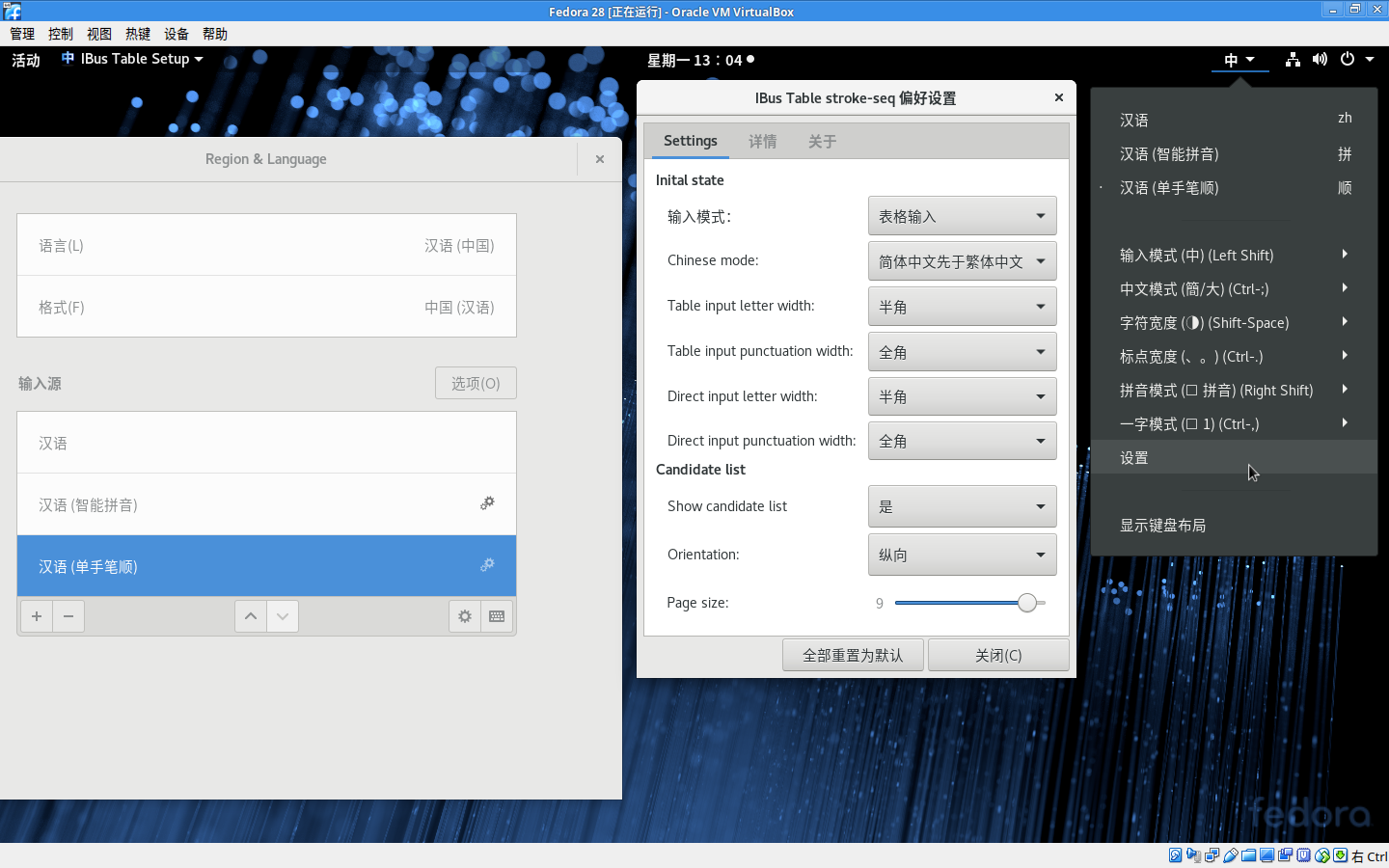Open Chinese mode dropdown
This screenshot has width=1389, height=868.
tap(963, 261)
